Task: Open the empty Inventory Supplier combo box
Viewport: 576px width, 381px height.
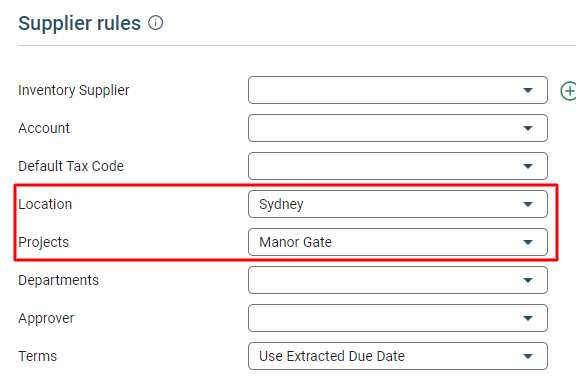Action: pyautogui.click(x=398, y=90)
